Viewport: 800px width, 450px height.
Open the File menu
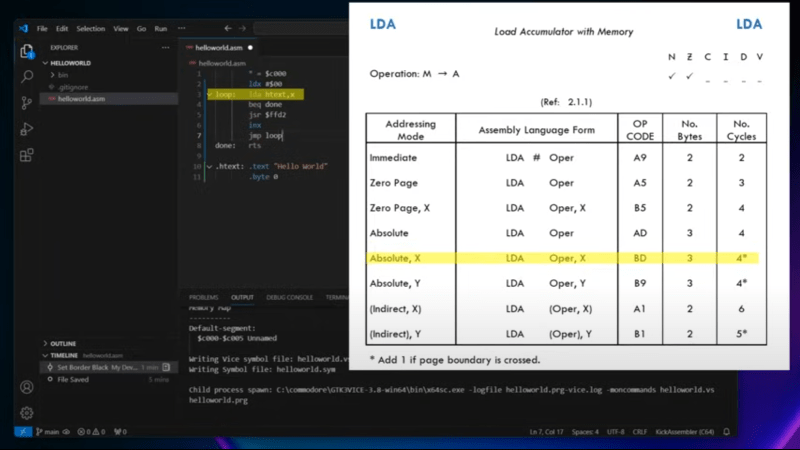[x=42, y=29]
